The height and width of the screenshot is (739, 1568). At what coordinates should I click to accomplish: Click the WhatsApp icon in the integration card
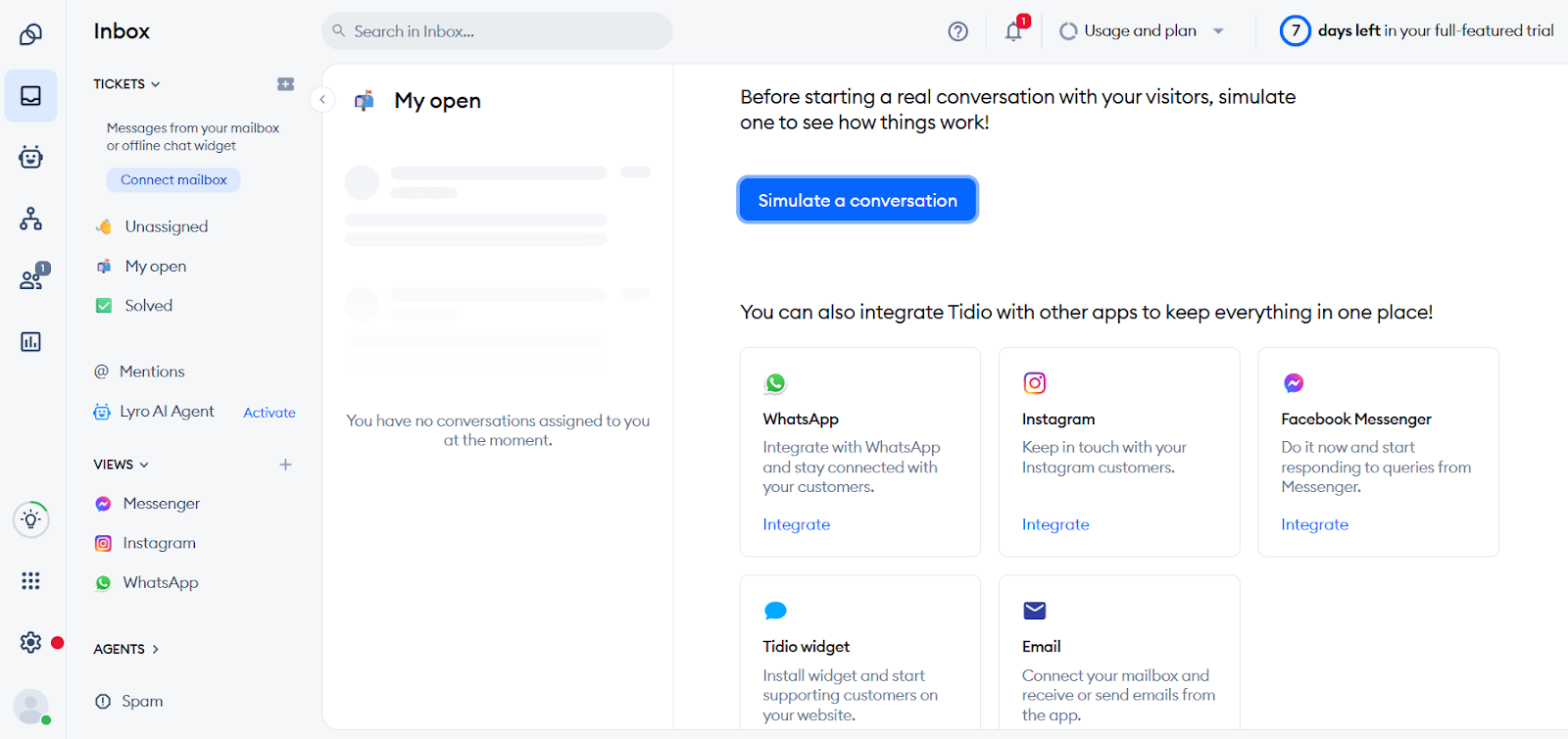(x=775, y=383)
